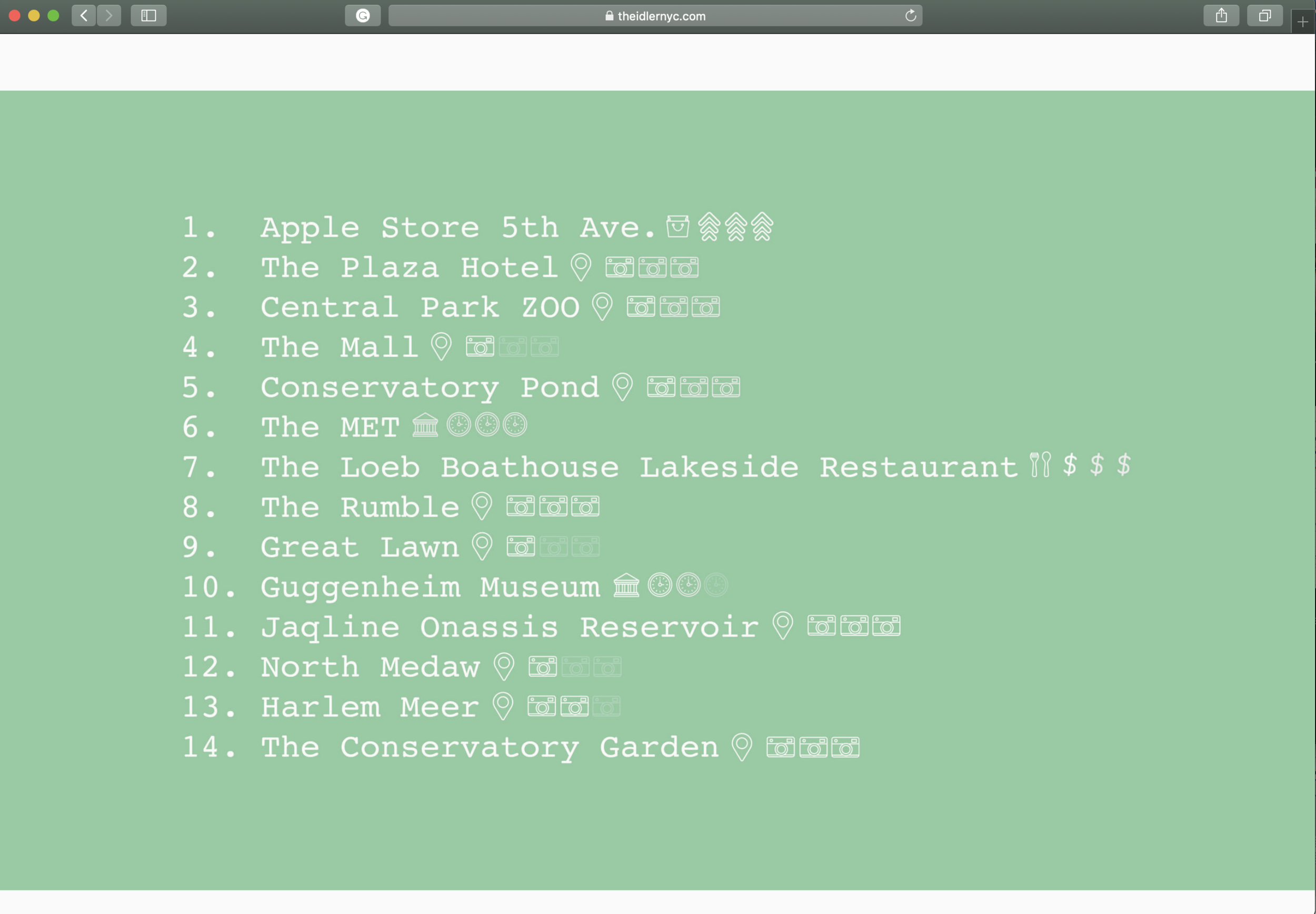Click the Great Lawn entry text
Image resolution: width=1316 pixels, height=914 pixels.
(x=360, y=548)
